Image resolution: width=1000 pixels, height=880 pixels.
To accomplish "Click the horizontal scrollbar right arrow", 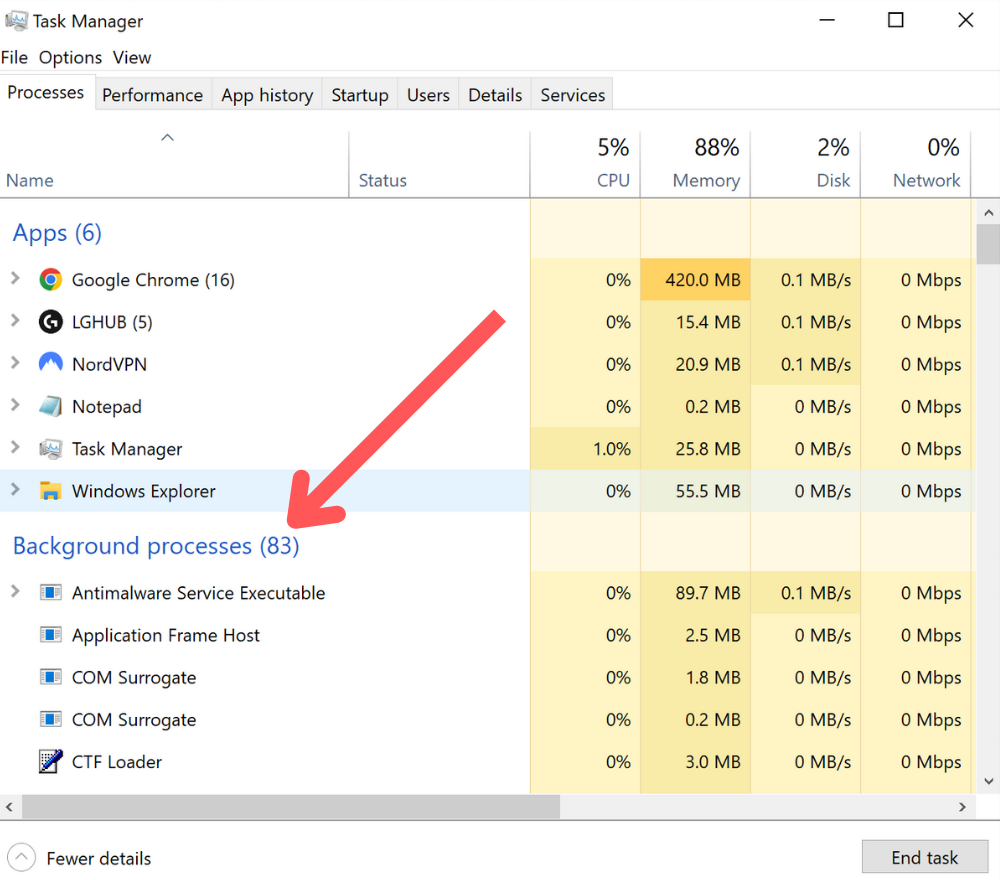I will 962,807.
